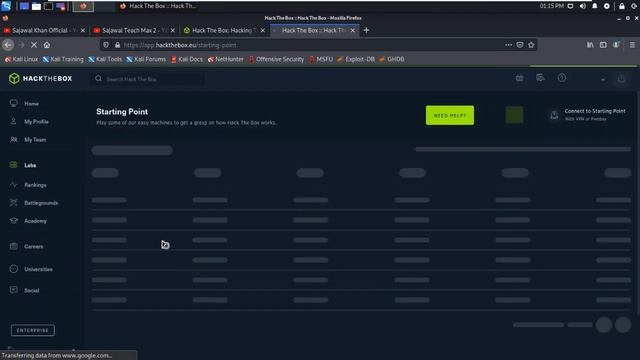Viewport: 640px width, 360px height.
Task: Open the Home sidebar item
Action: tap(24, 104)
